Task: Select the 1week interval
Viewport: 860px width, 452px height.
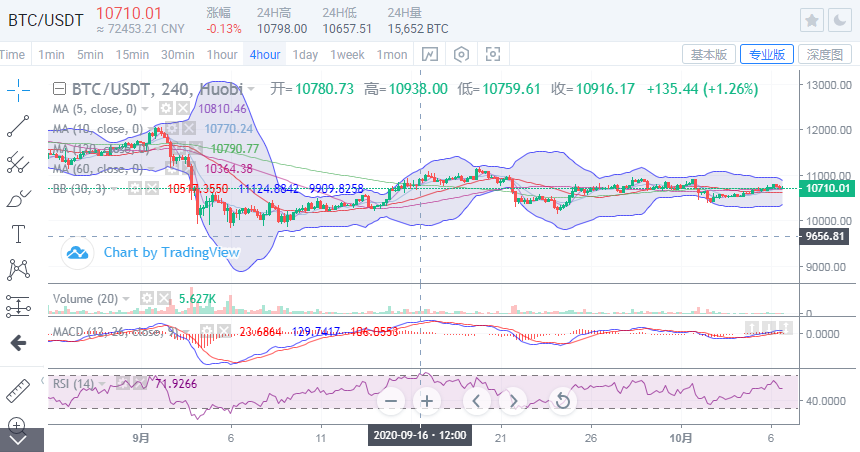Action: pos(347,54)
